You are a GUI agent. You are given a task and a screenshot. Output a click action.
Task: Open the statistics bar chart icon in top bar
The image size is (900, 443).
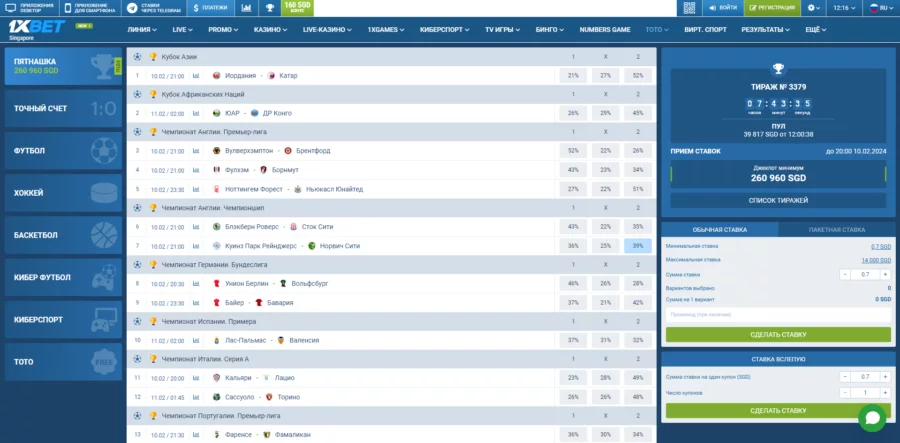click(246, 8)
